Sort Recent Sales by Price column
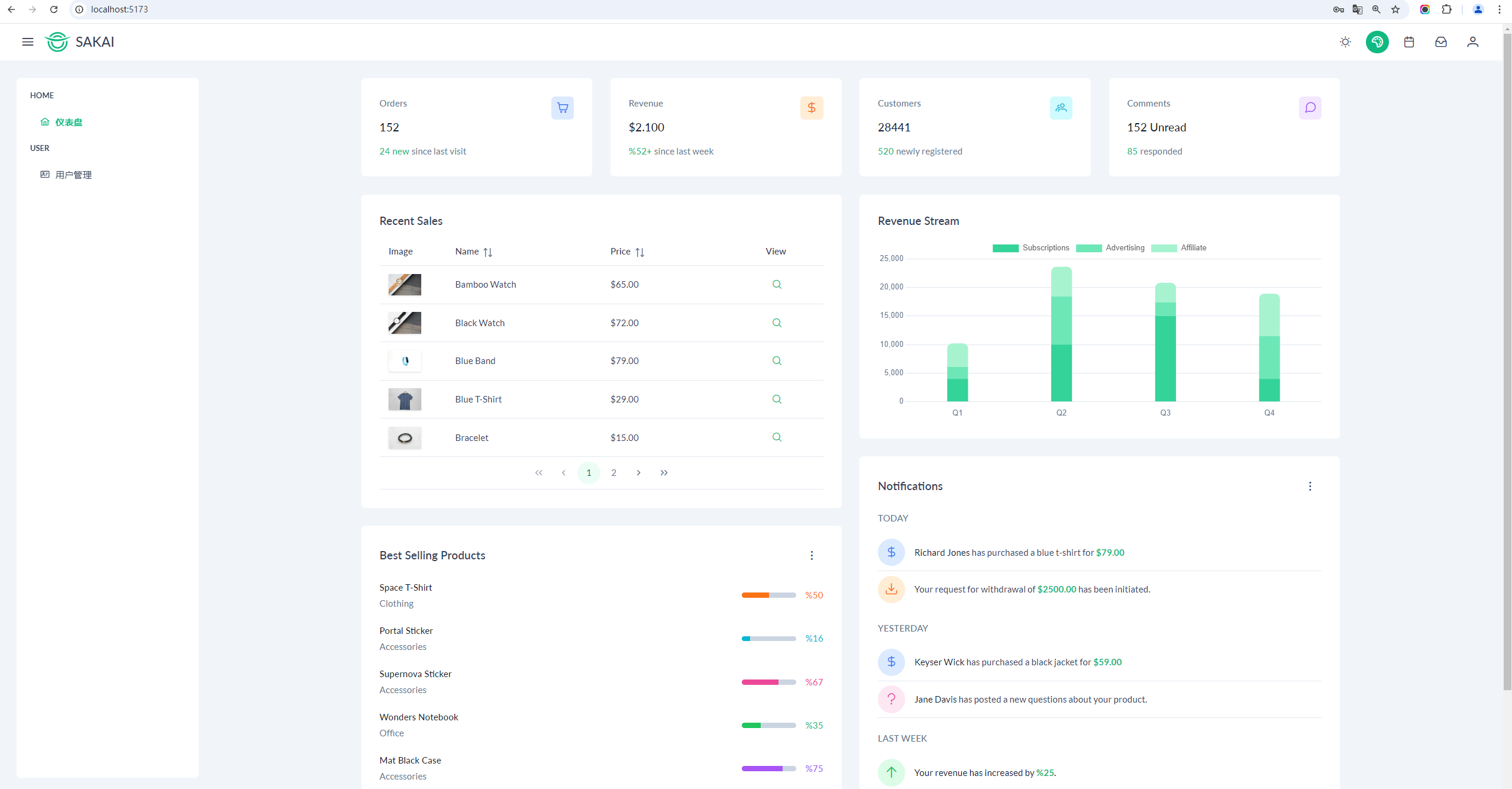This screenshot has height=789, width=1512. [640, 252]
